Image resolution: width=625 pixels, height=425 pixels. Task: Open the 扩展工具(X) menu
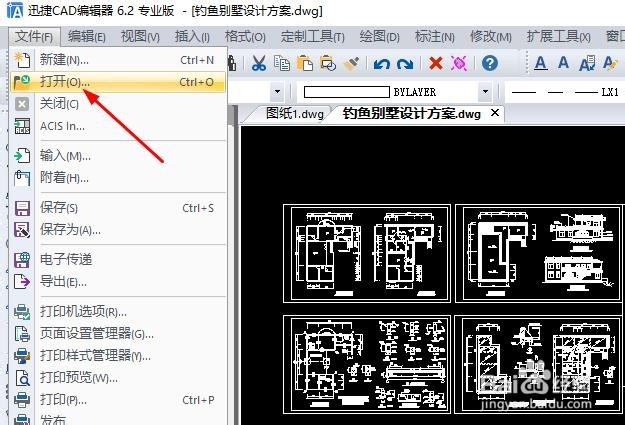(x=558, y=37)
